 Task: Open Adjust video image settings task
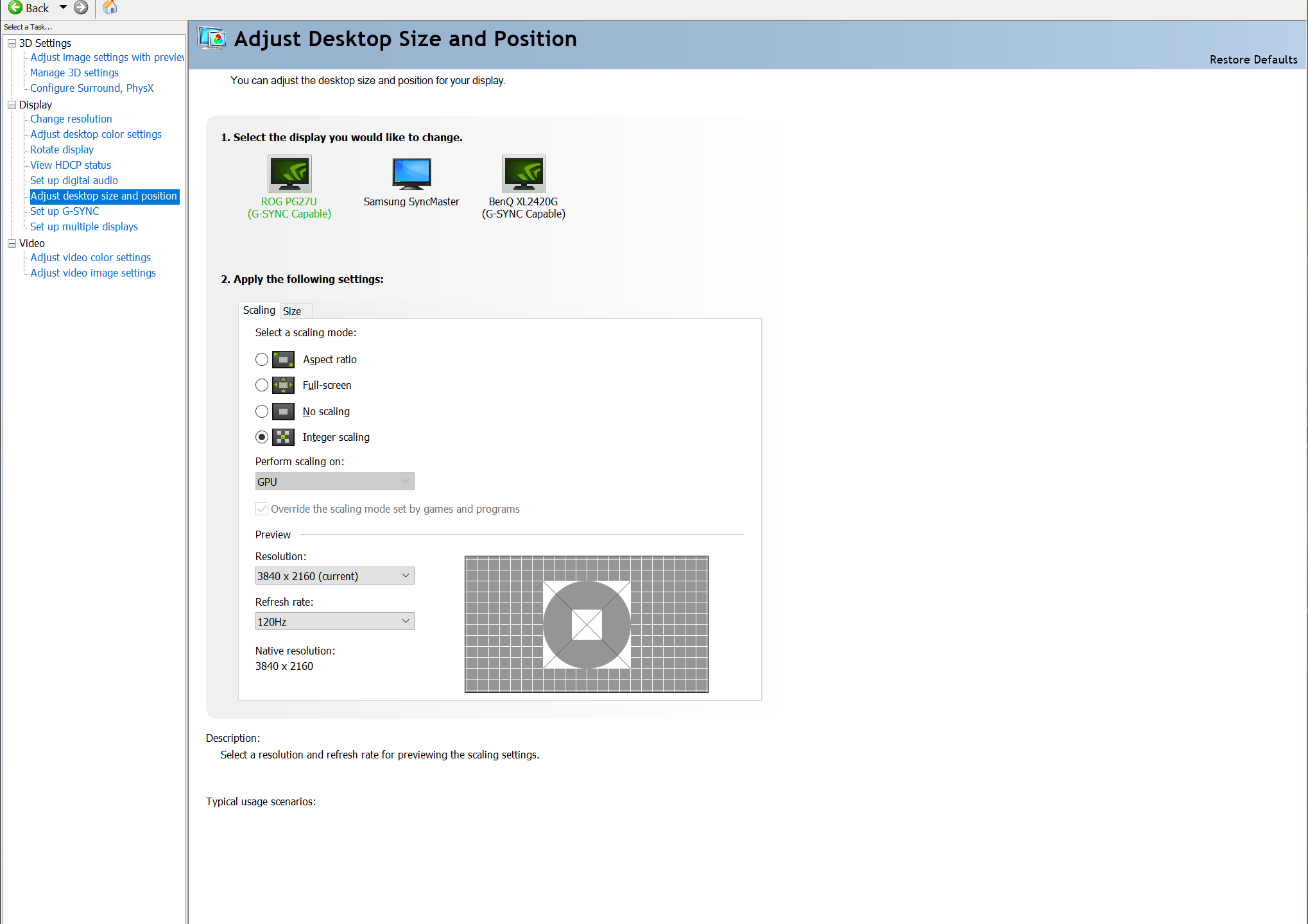point(93,273)
